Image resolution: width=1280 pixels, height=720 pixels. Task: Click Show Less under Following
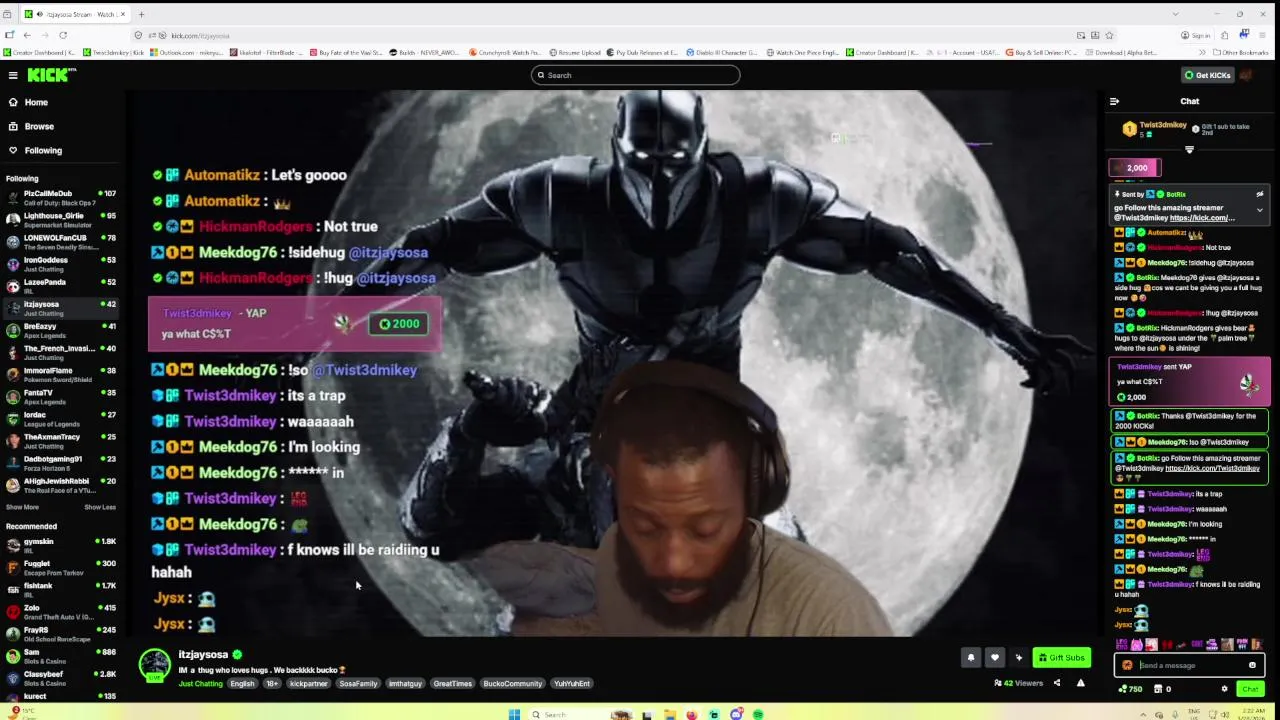(x=100, y=507)
